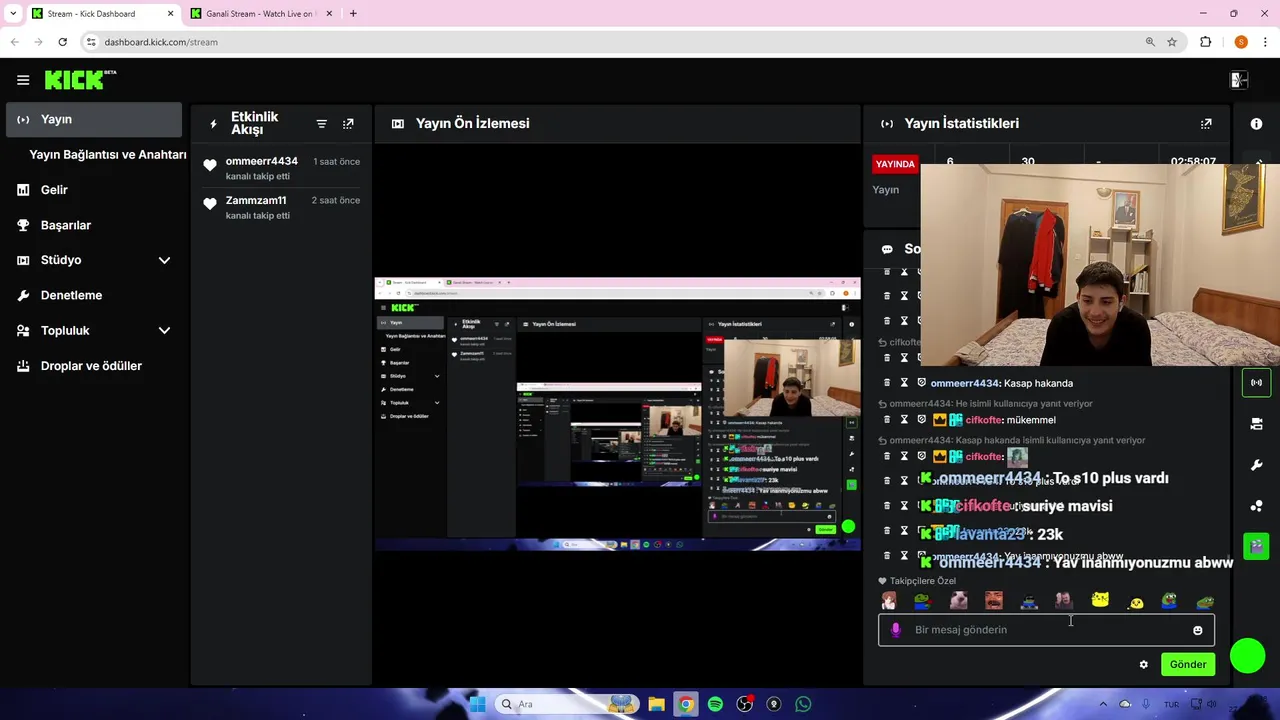1280x720 pixels.
Task: Insert the yellow blob emote
Action: (x=1135, y=602)
